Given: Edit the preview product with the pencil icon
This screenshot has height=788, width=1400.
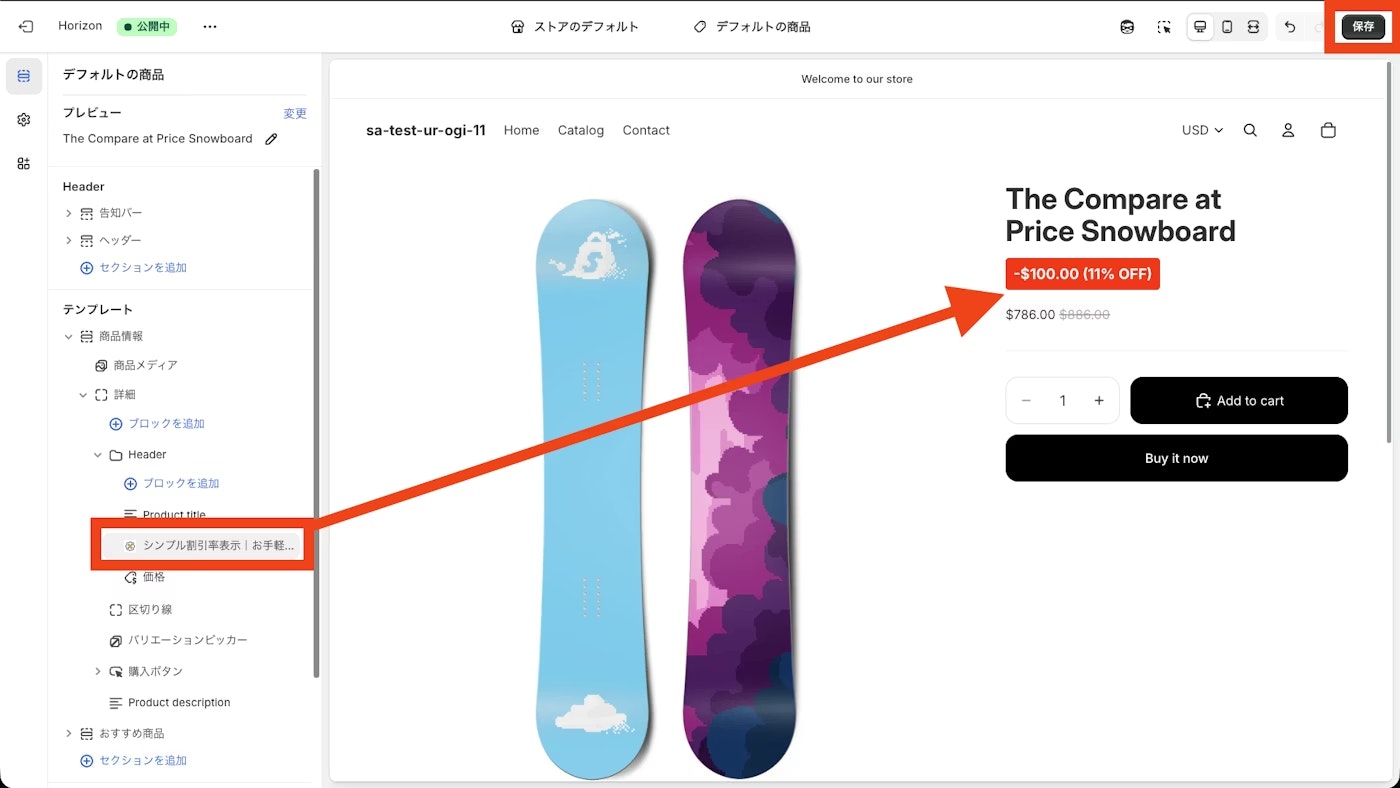Looking at the screenshot, I should click(x=270, y=139).
